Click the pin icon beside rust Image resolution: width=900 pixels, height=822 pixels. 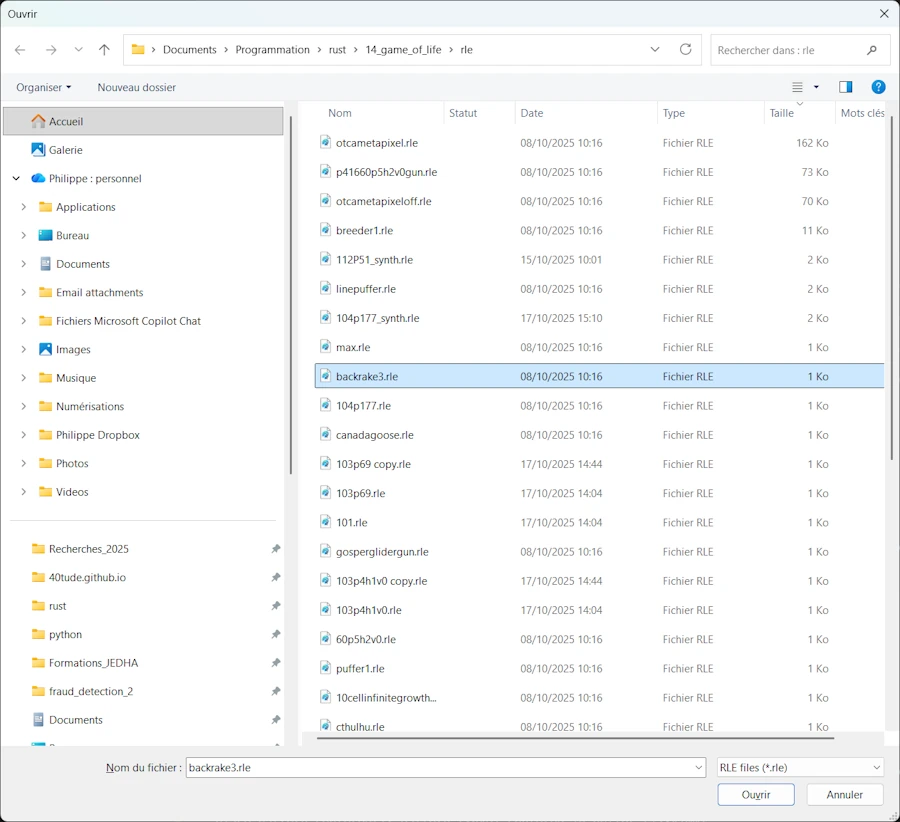pyautogui.click(x=275, y=606)
